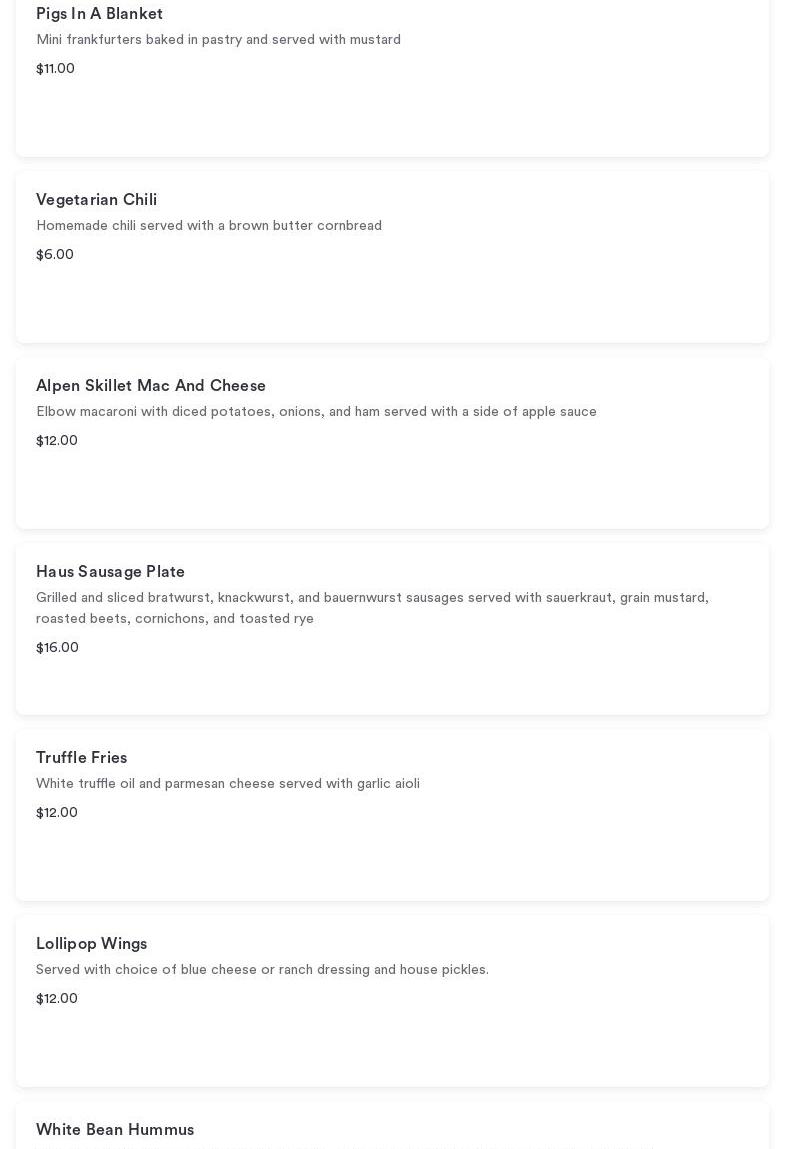Click the $16.00 sausage plate price
785x1149 pixels.
point(57,648)
